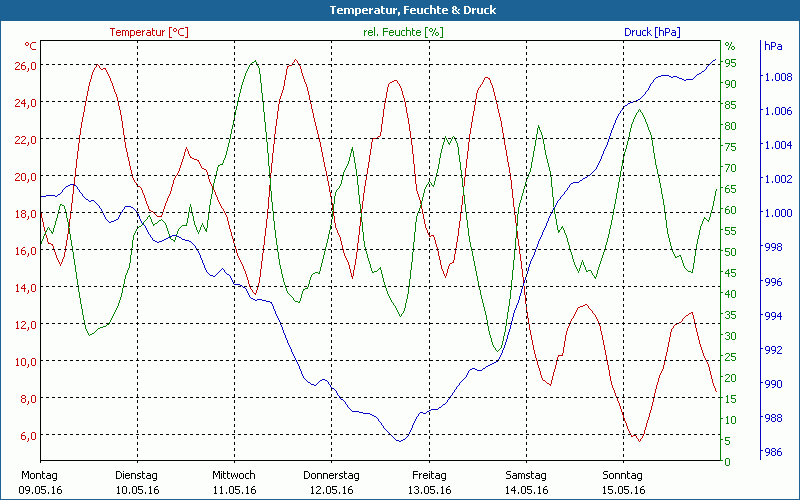Select the Sonntag 15.05.16 date label
The image size is (800, 500).
[623, 482]
